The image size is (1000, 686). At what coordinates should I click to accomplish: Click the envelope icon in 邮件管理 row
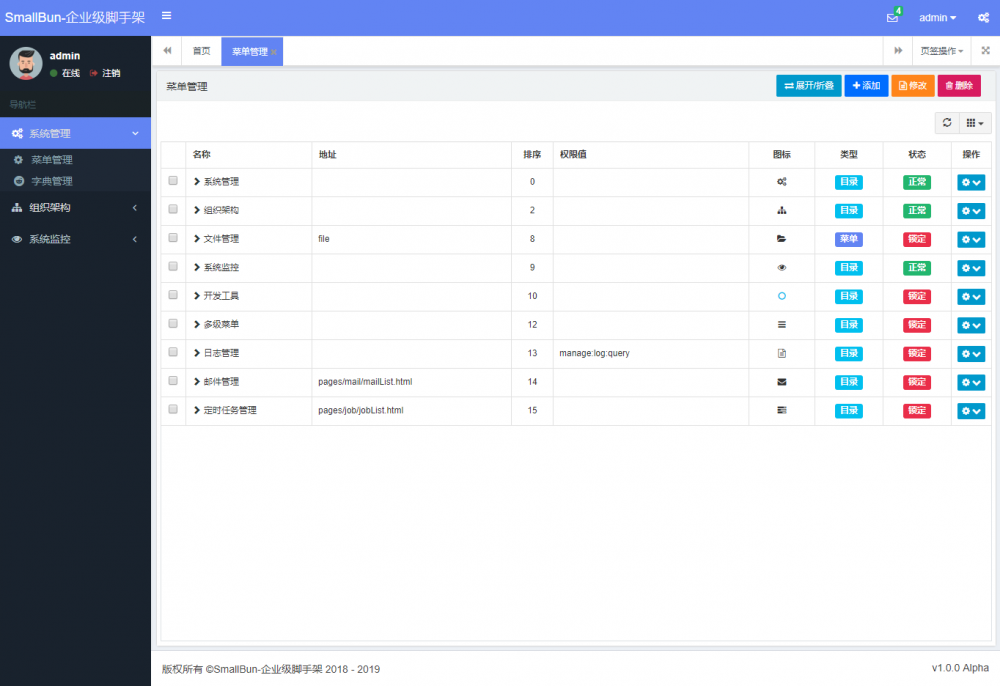coord(782,382)
